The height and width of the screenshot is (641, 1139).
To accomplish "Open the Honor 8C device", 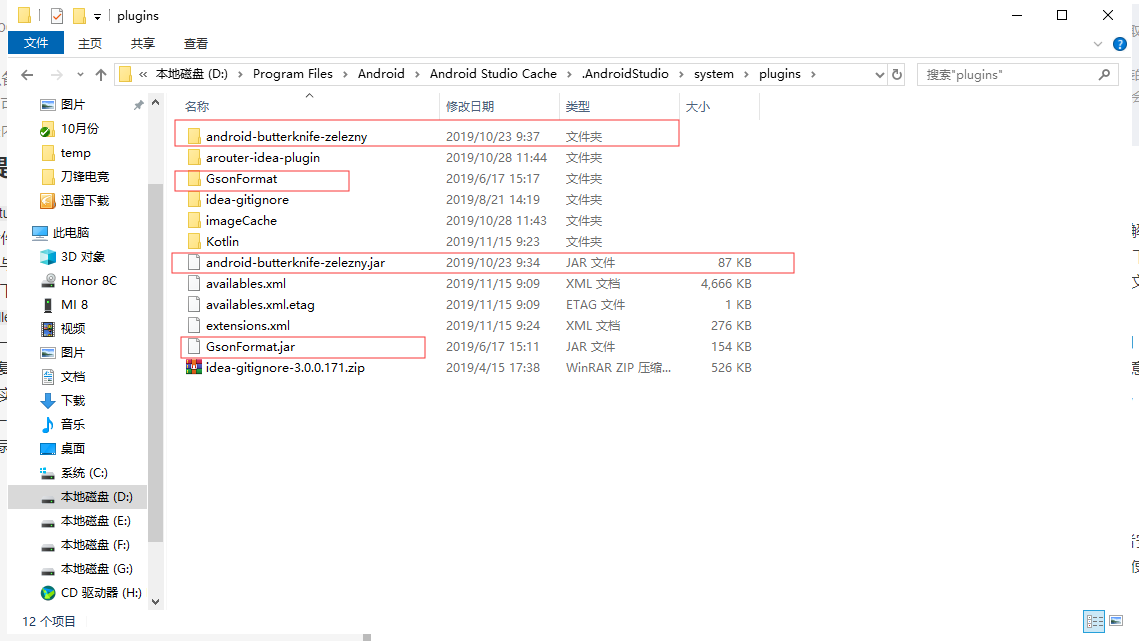I will [89, 281].
